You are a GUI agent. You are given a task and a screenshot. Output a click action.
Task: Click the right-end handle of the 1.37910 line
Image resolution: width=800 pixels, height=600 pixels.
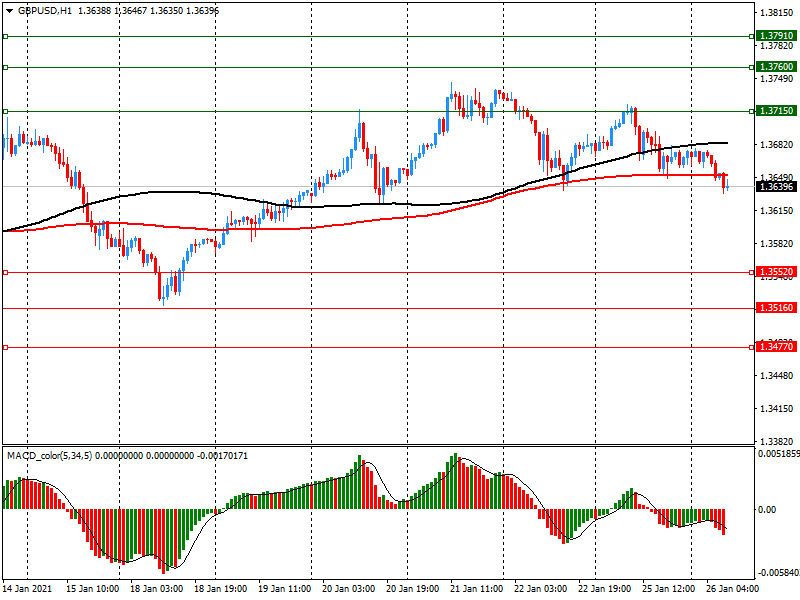tap(752, 37)
